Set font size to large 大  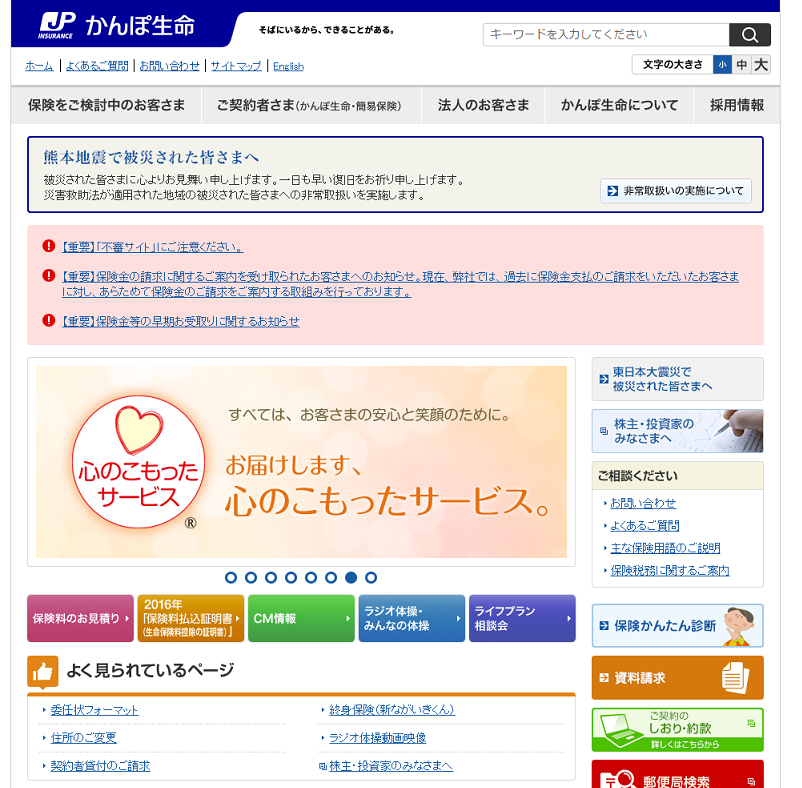pos(761,65)
